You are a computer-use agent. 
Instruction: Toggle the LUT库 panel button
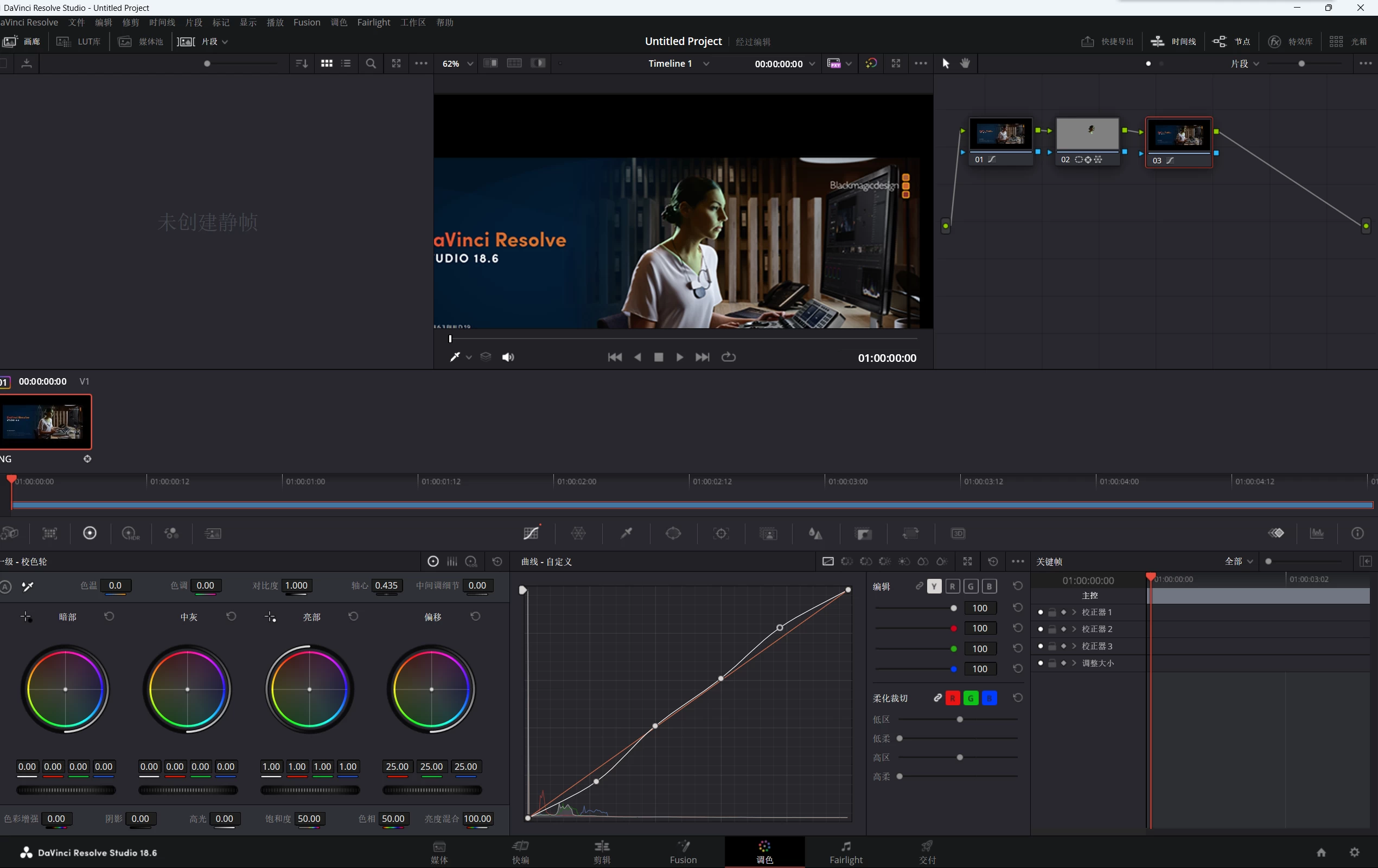79,42
